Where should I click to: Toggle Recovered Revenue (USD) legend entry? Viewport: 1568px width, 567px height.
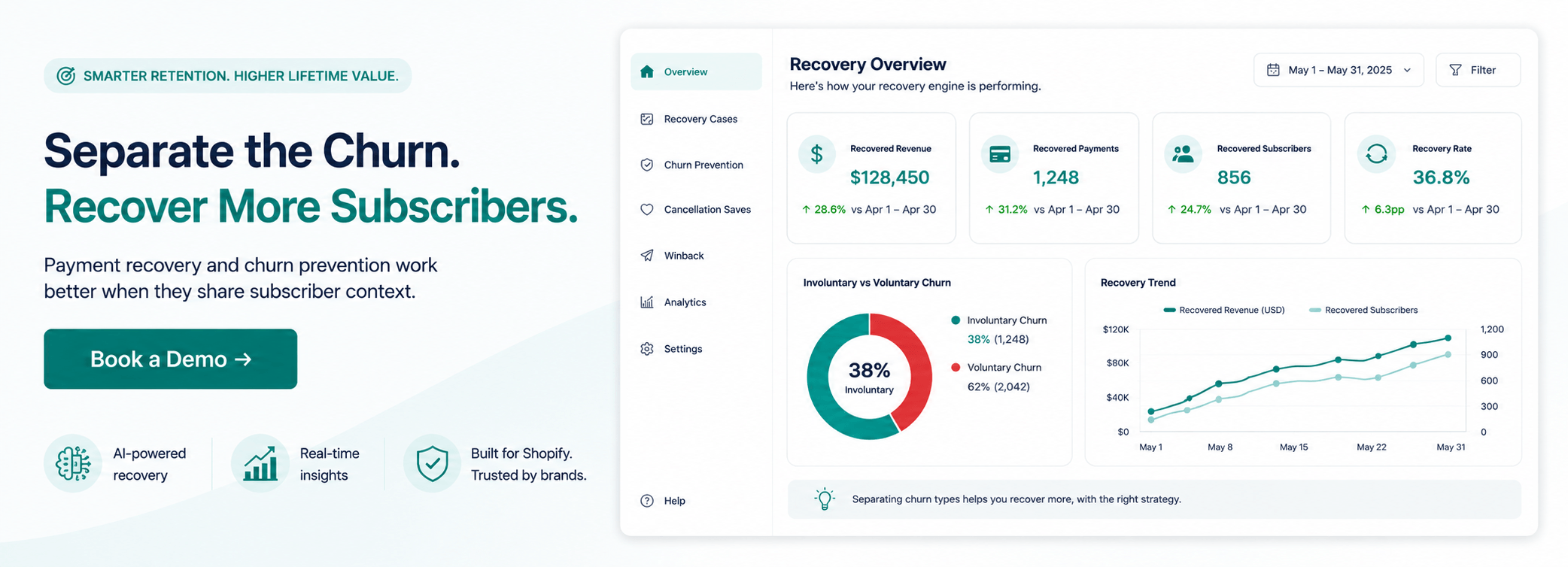pyautogui.click(x=1224, y=310)
